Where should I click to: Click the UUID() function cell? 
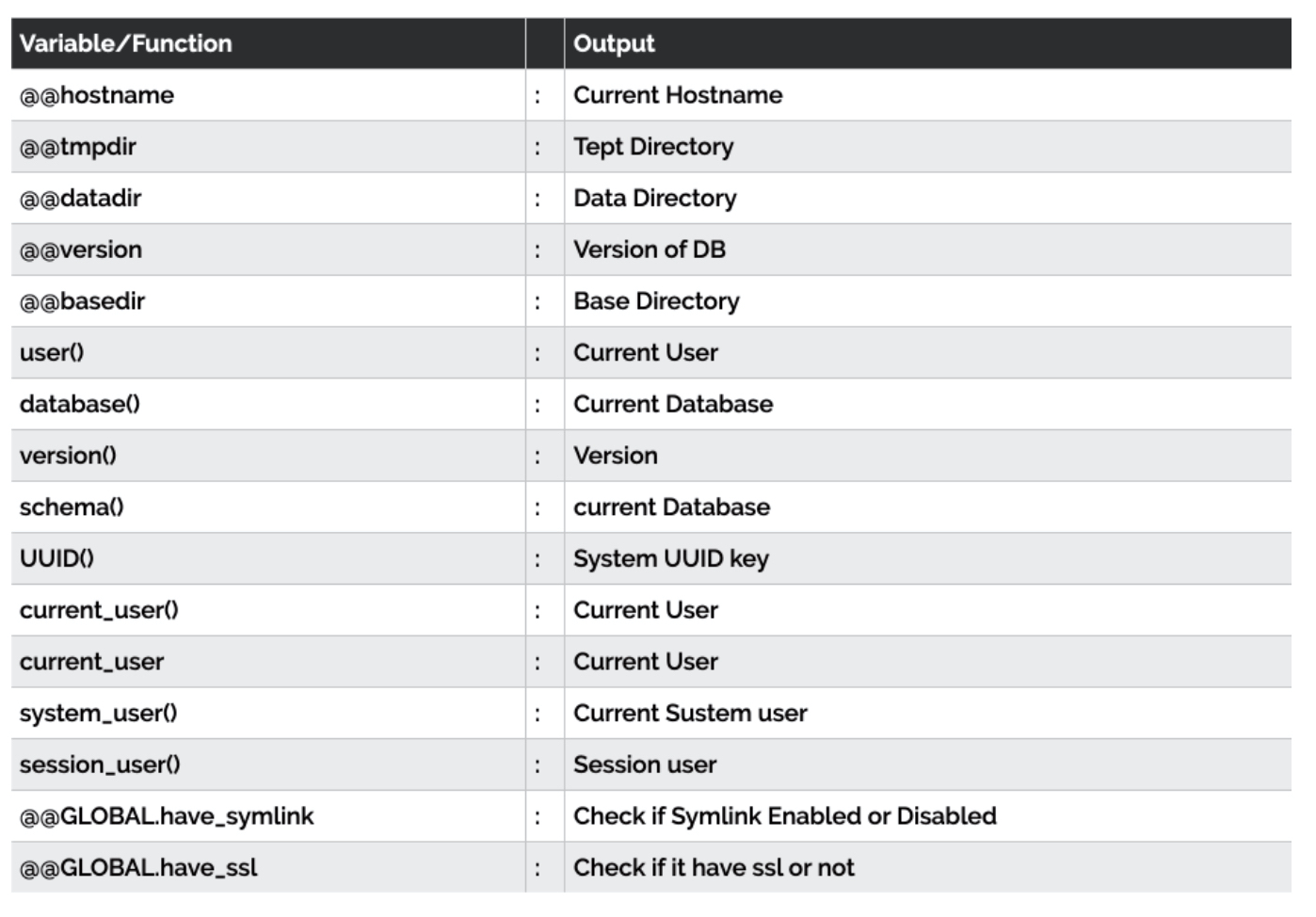[268, 558]
